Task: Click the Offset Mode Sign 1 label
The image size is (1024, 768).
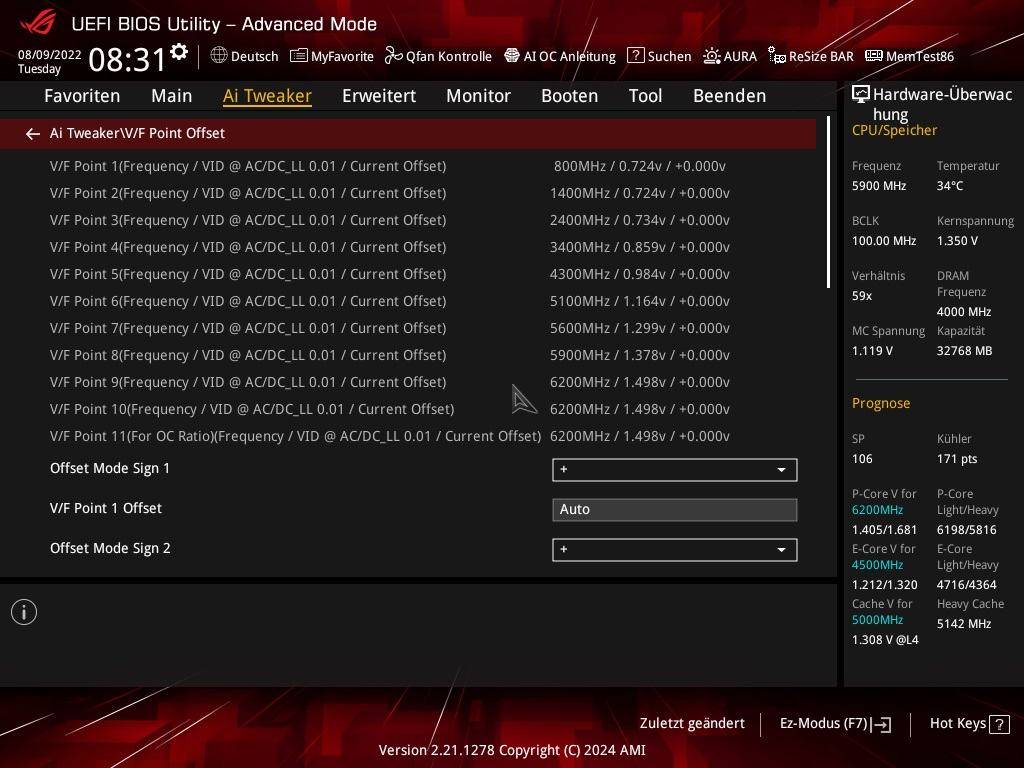Action: point(110,468)
